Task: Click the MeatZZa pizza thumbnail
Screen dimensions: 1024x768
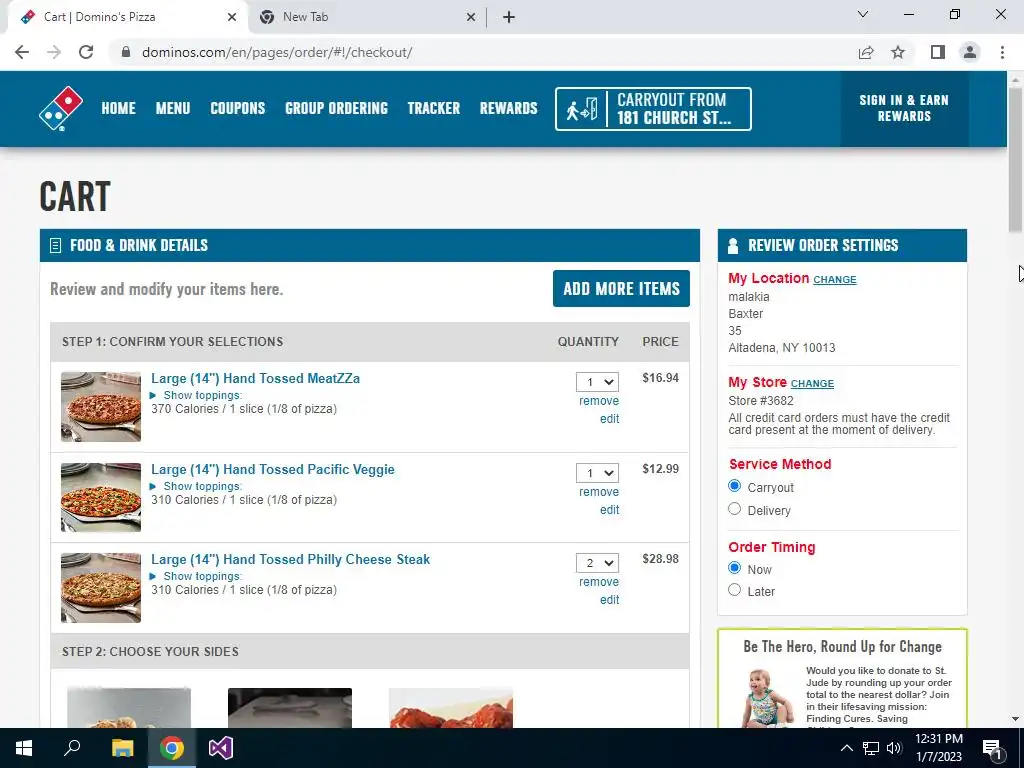Action: click(x=101, y=407)
